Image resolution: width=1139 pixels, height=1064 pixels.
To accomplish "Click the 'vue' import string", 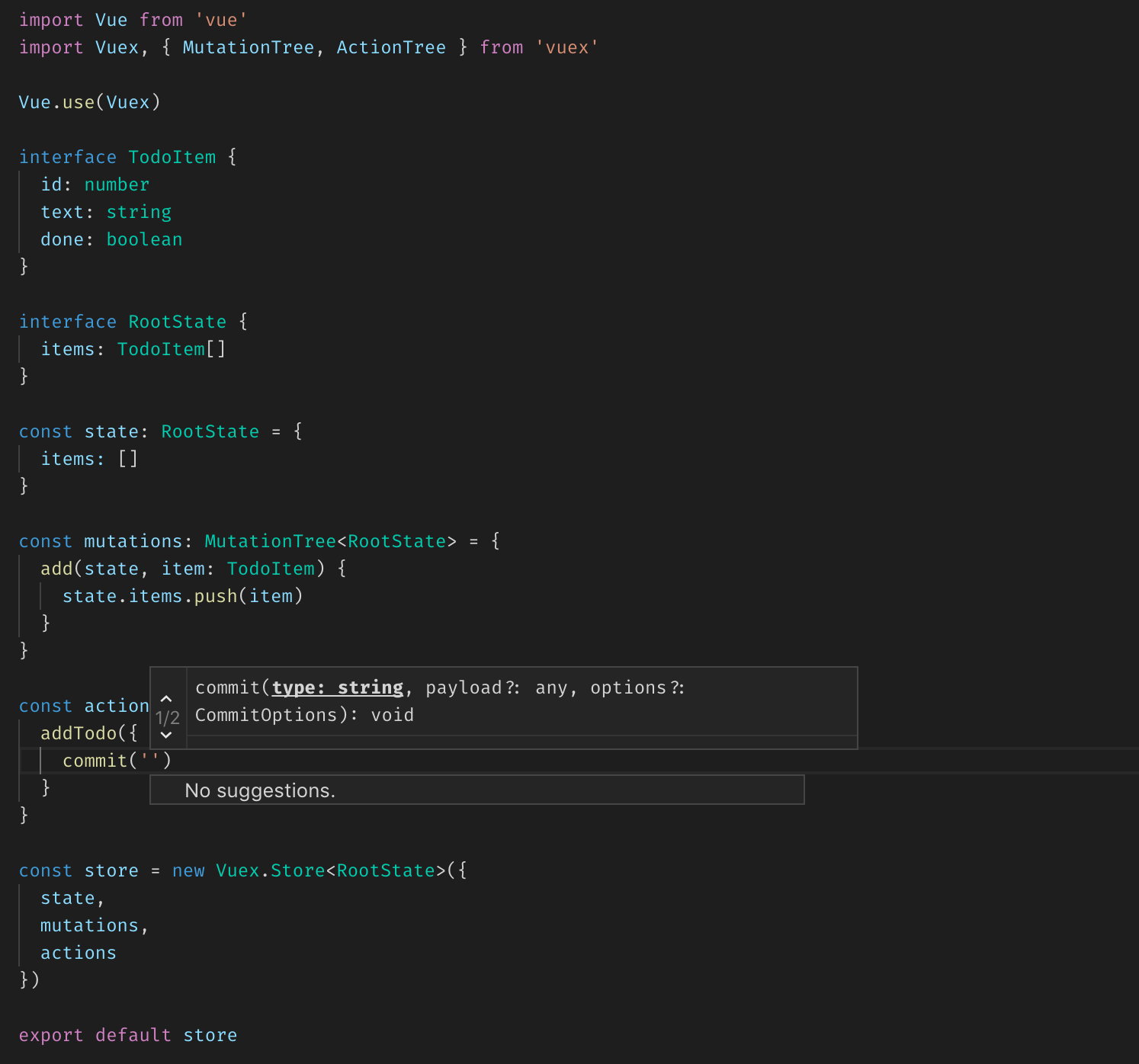I will [x=221, y=20].
